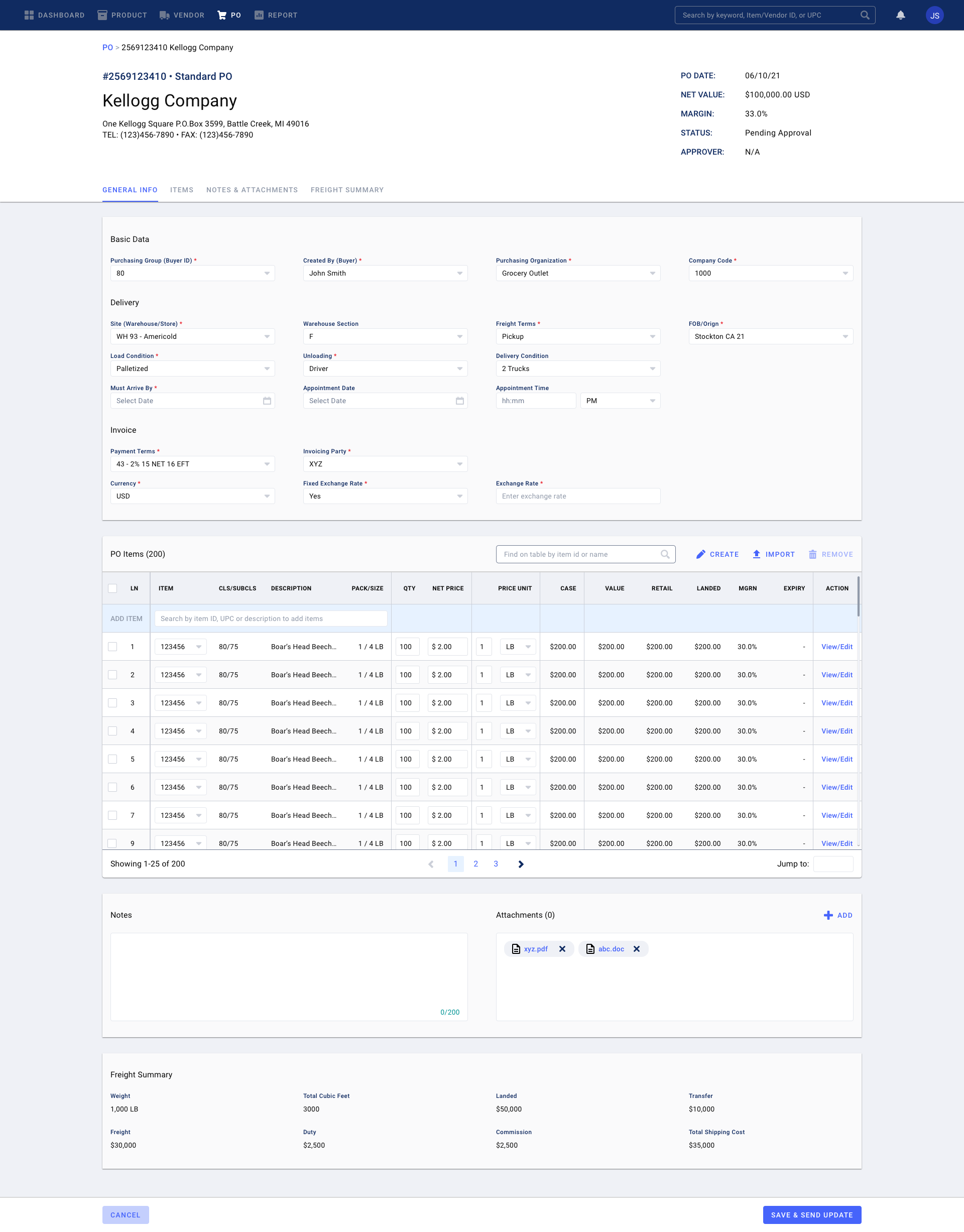The height and width of the screenshot is (1232, 964).
Task: Open the Unloading dropdown
Action: coord(385,368)
